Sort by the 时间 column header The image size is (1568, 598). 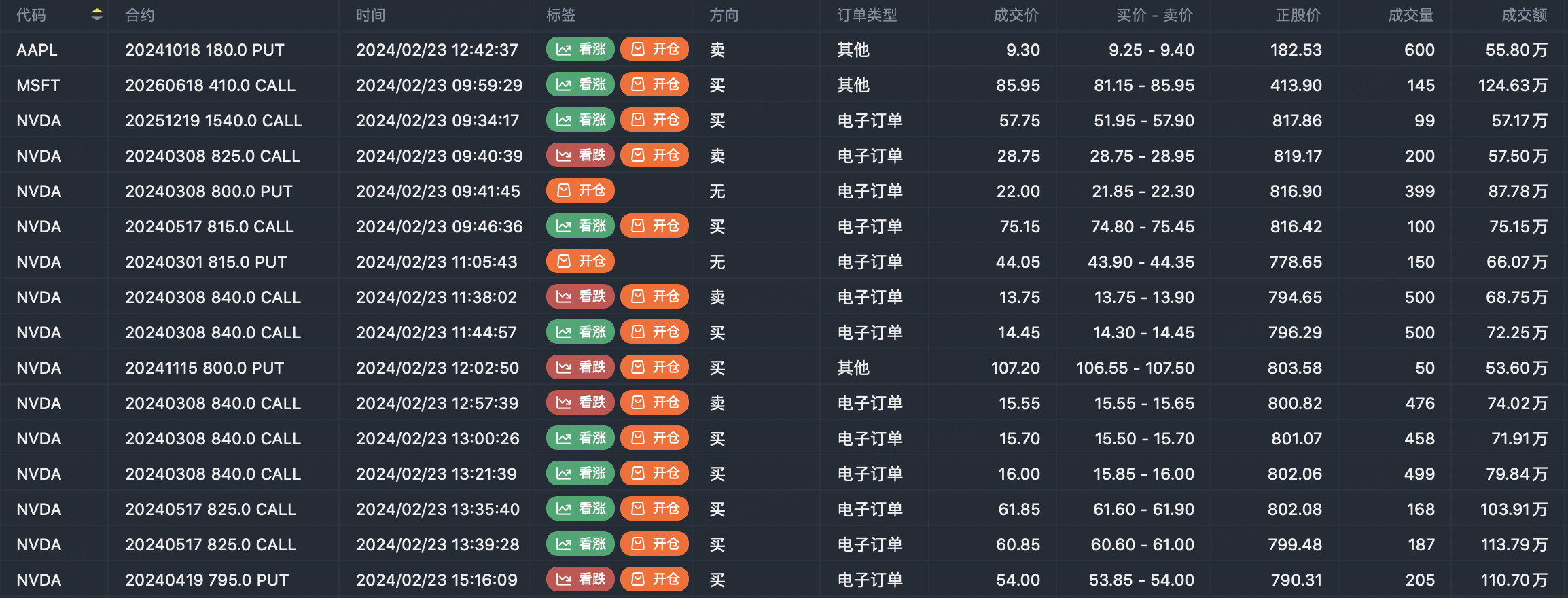pyautogui.click(x=371, y=15)
